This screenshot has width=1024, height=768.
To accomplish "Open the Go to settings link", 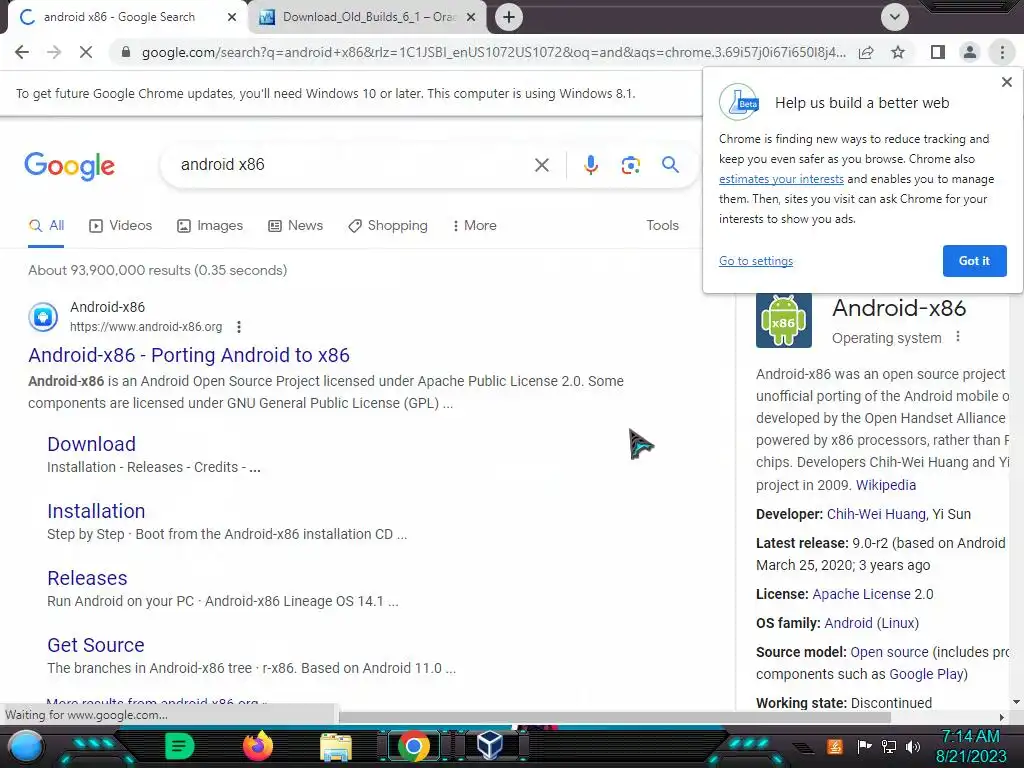I will click(756, 261).
